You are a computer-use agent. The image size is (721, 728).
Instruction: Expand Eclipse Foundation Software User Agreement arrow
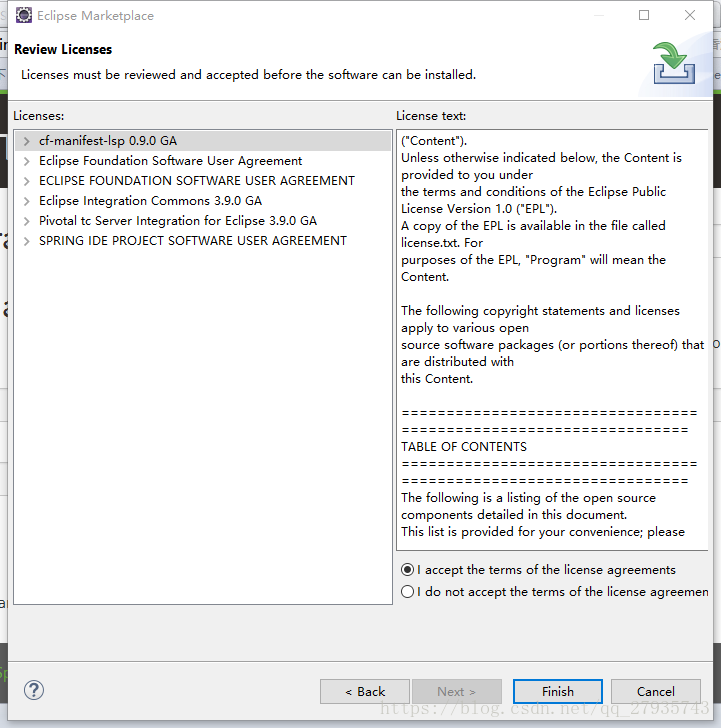pyautogui.click(x=26, y=161)
